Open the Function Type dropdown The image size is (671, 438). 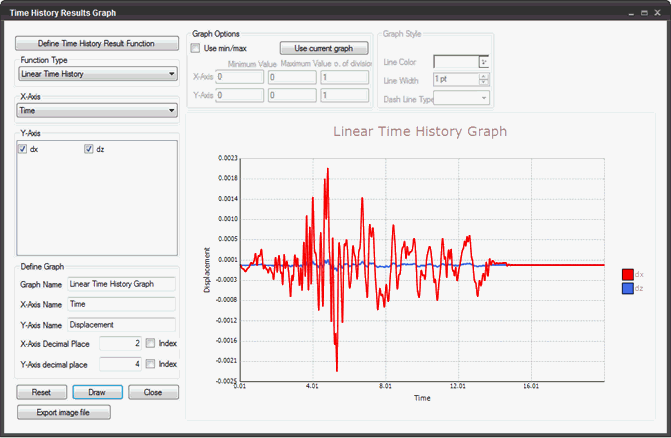coord(97,73)
